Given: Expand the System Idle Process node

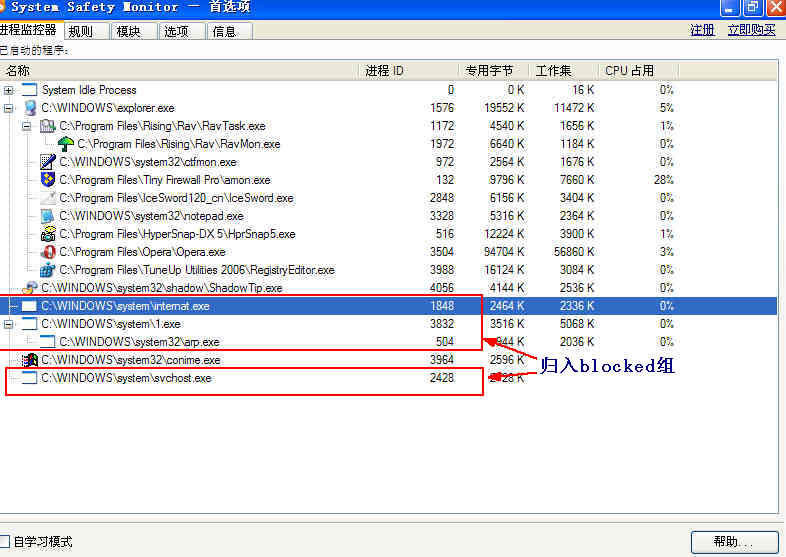Looking at the screenshot, I should (x=9, y=90).
